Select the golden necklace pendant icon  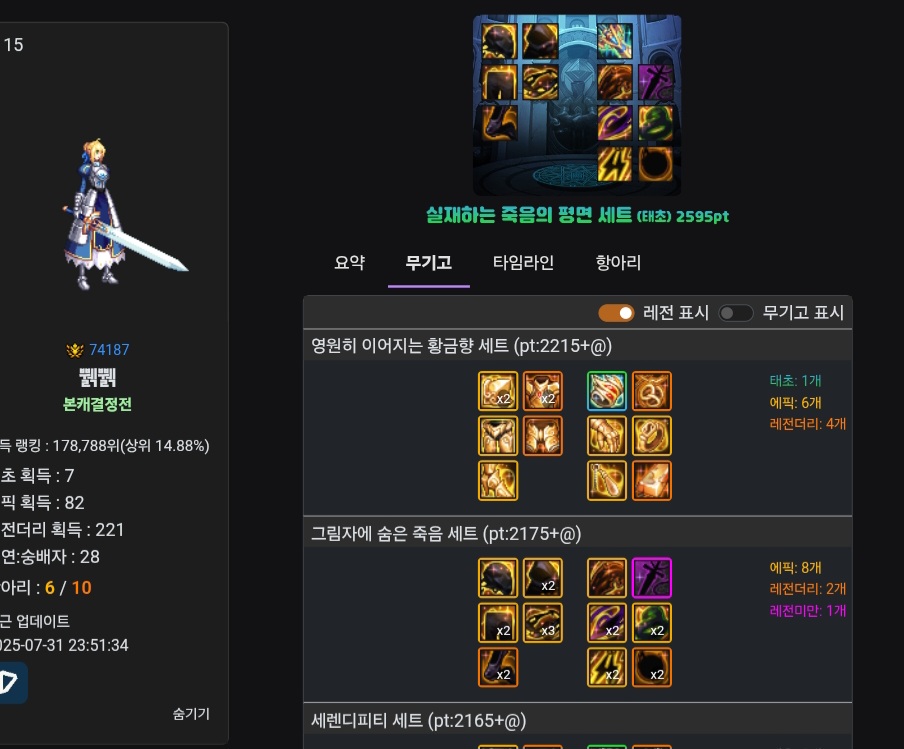pyautogui.click(x=607, y=480)
